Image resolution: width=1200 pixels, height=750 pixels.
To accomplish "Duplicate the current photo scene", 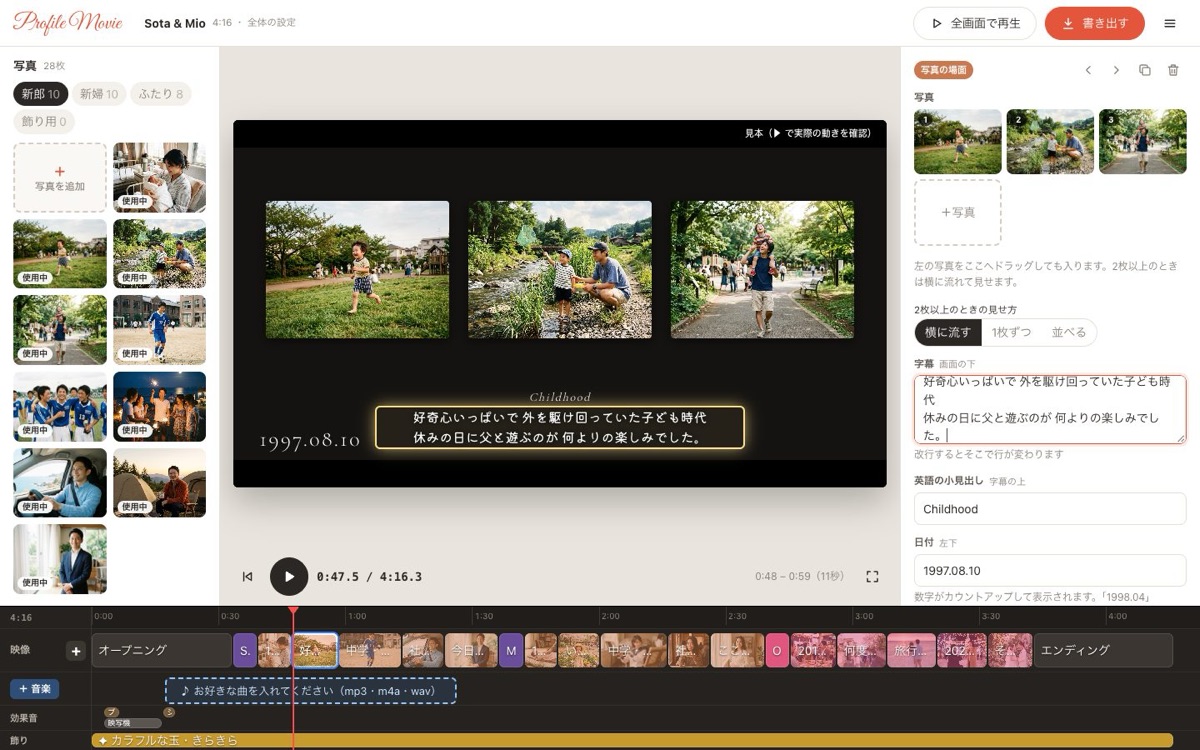I will click(x=1145, y=70).
